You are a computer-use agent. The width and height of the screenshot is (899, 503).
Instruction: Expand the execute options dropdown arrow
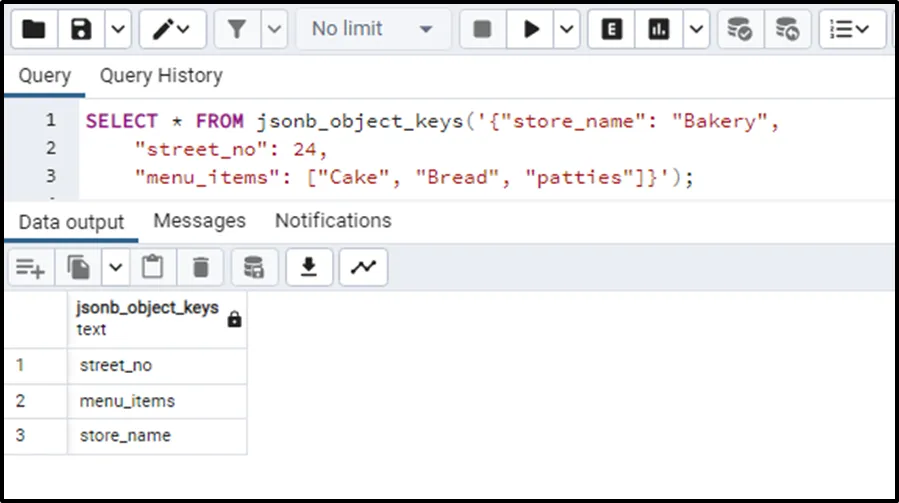pos(567,29)
